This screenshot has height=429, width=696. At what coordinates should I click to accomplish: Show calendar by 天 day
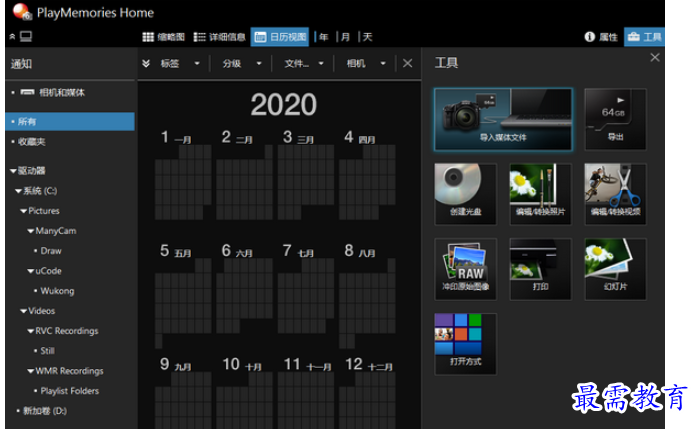pos(367,37)
